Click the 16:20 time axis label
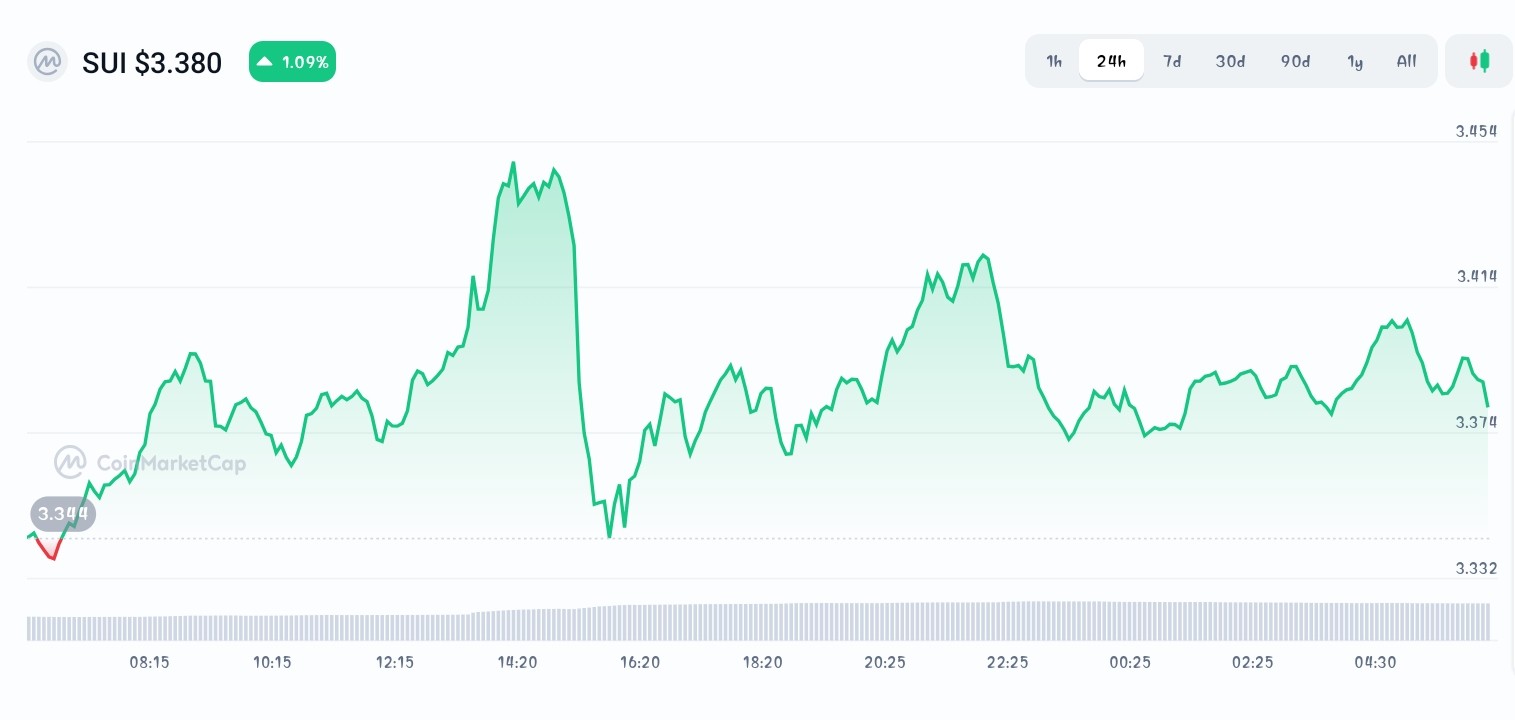Viewport: 1515px width, 720px height. pyautogui.click(x=640, y=662)
